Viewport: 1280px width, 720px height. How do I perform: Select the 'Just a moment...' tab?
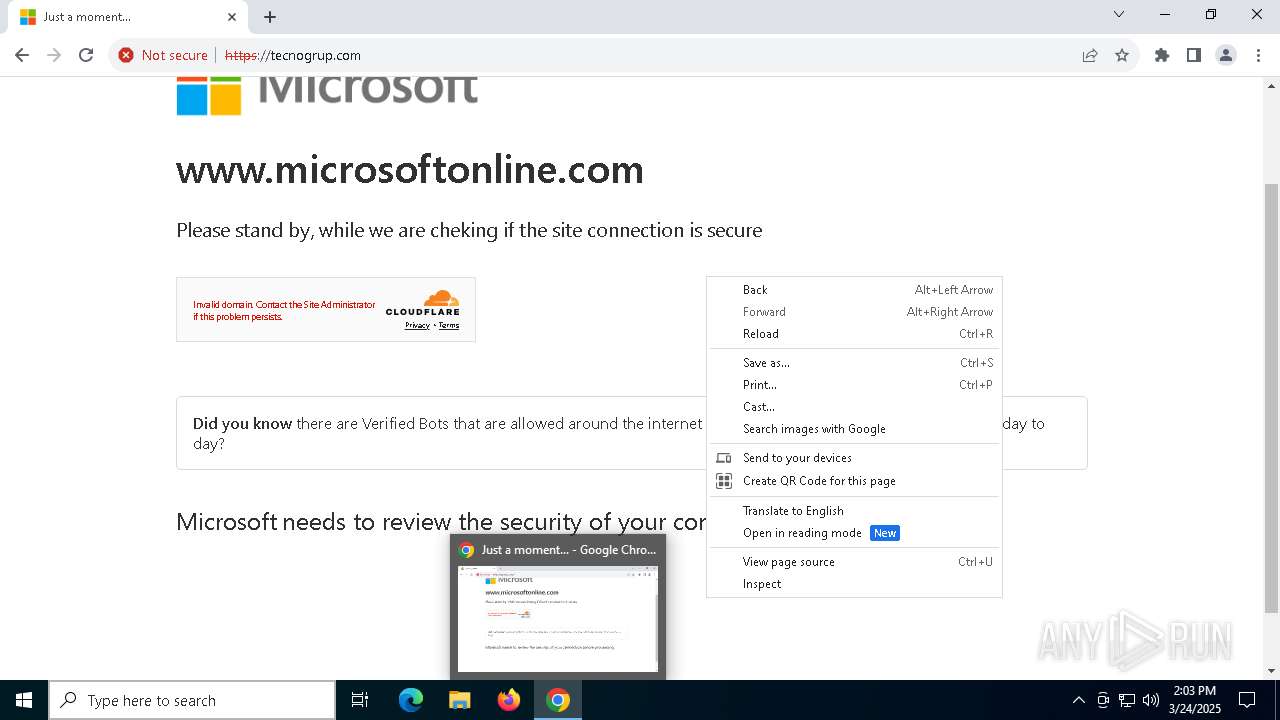point(128,17)
